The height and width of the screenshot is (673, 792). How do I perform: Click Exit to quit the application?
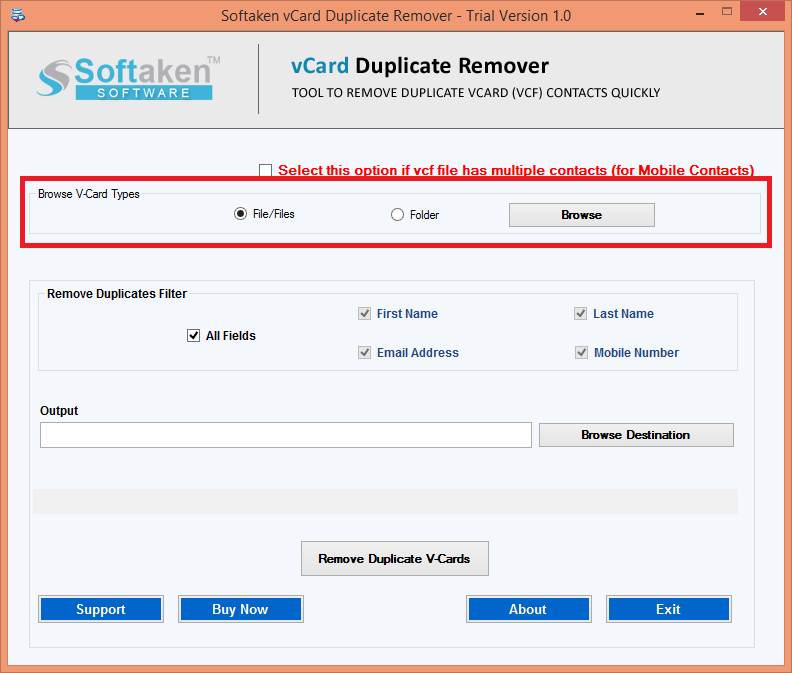668,609
